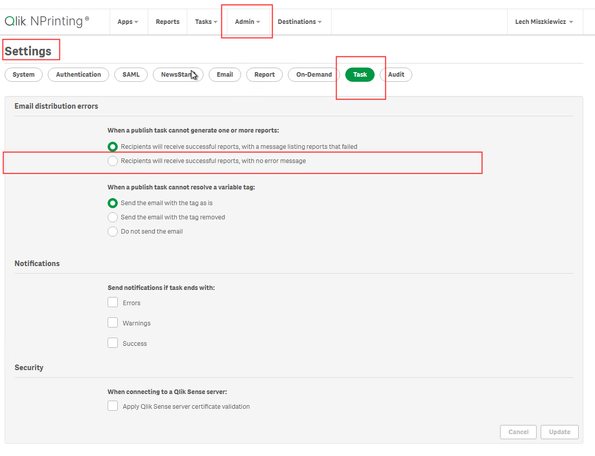Viewport: 595px width, 456px height.
Task: Open the Destinations dropdown
Action: pos(299,22)
